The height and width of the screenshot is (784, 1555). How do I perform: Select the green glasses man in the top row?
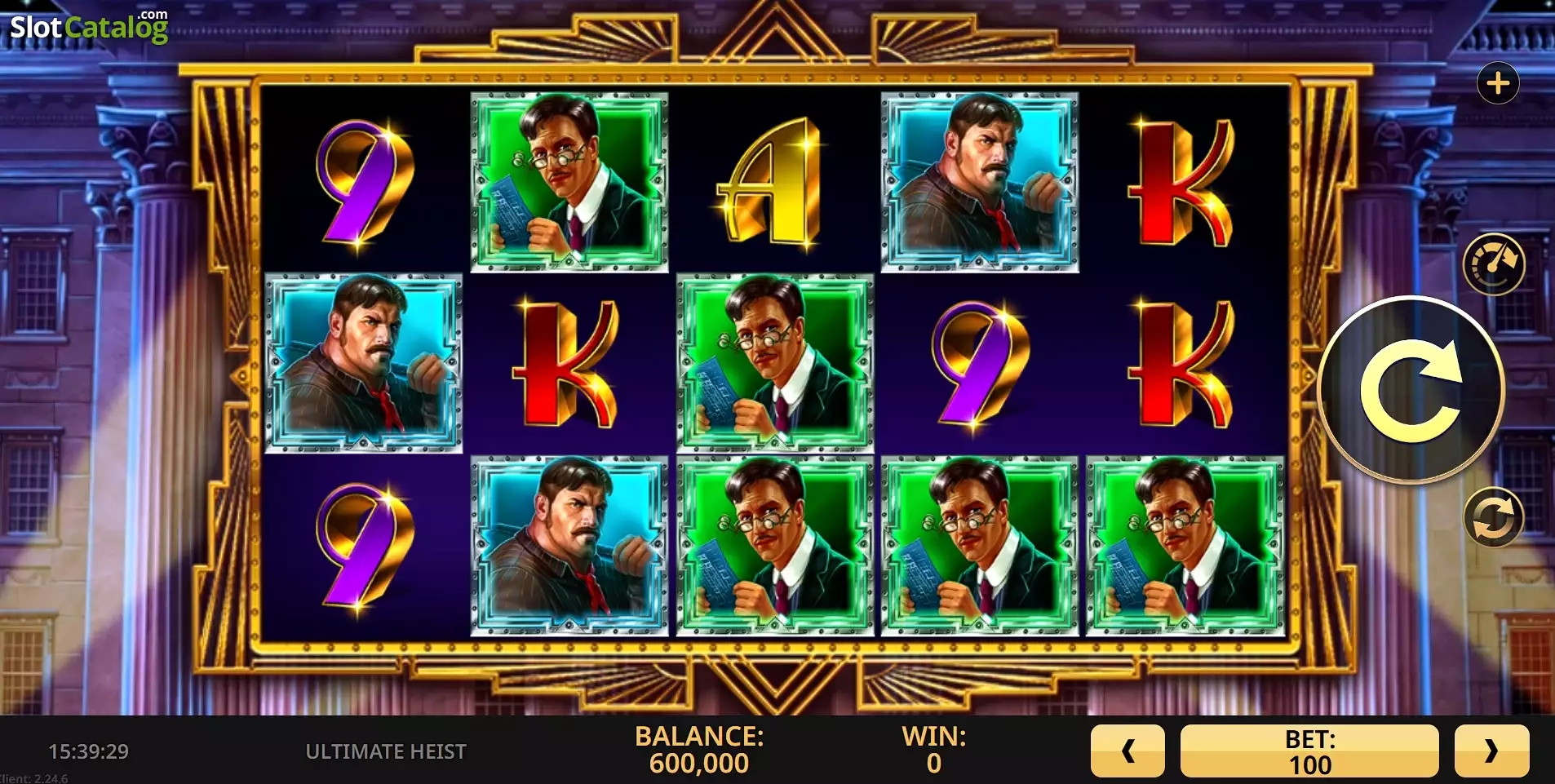point(569,182)
